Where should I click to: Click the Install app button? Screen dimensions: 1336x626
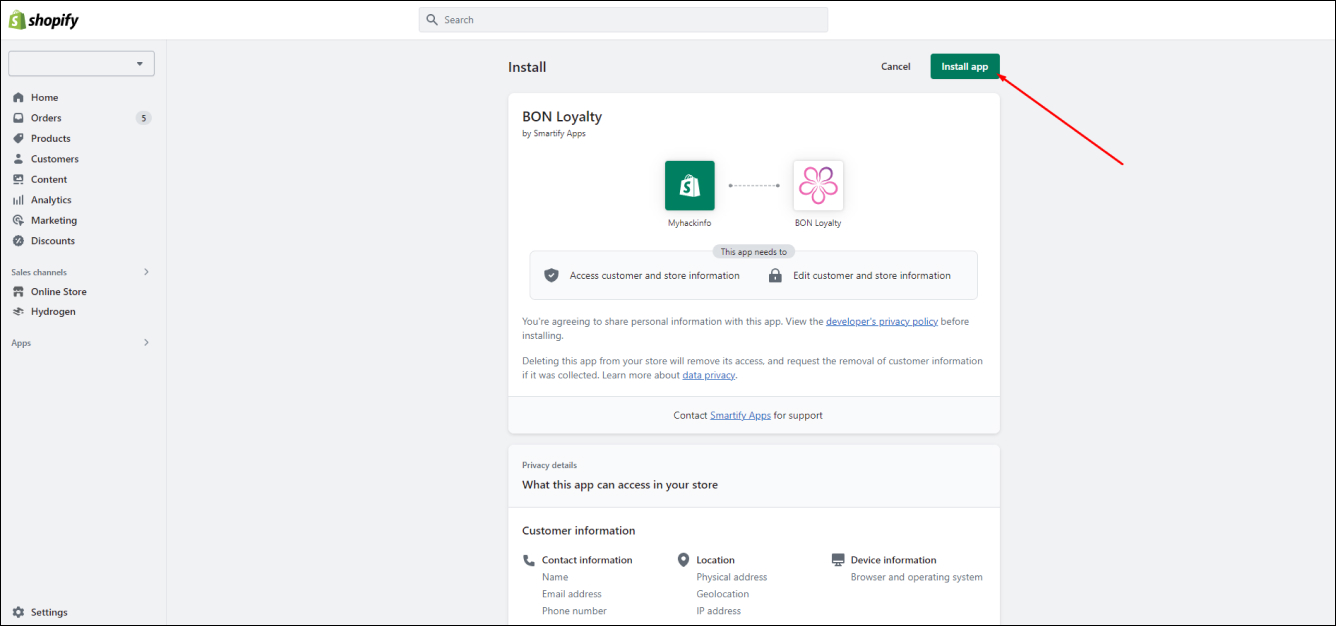point(965,67)
